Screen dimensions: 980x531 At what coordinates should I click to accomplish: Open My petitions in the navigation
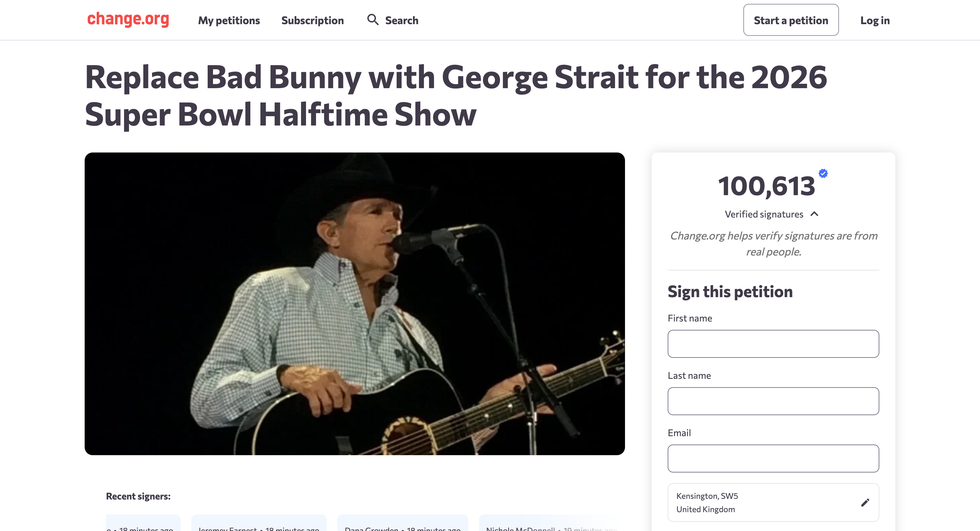click(x=229, y=20)
